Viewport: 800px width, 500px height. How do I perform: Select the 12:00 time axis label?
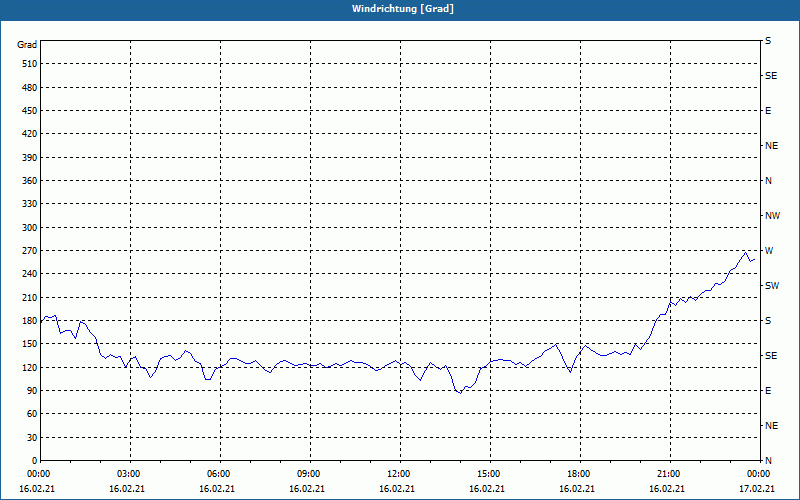[399, 474]
